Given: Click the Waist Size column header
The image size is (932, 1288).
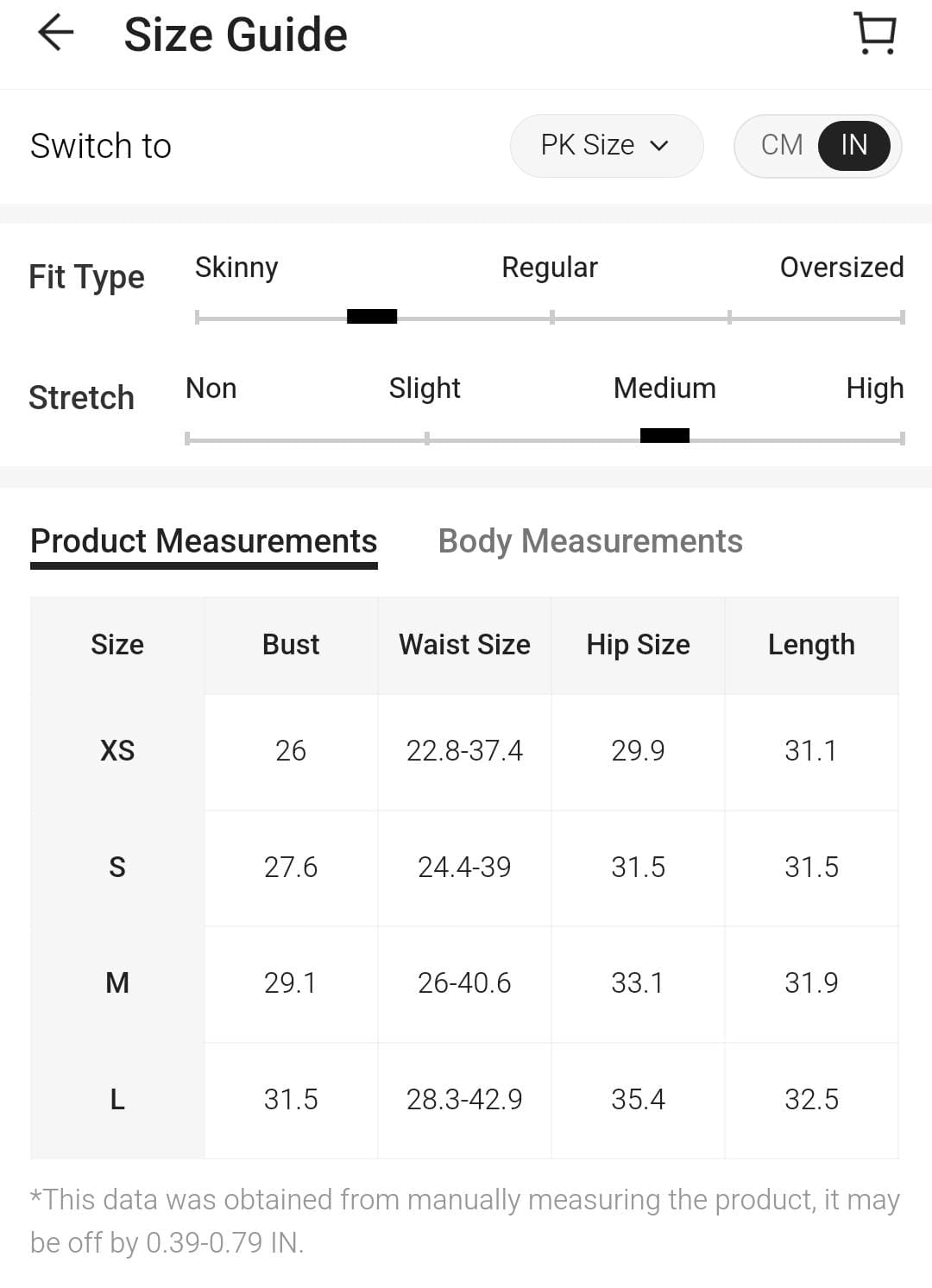Looking at the screenshot, I should point(464,645).
